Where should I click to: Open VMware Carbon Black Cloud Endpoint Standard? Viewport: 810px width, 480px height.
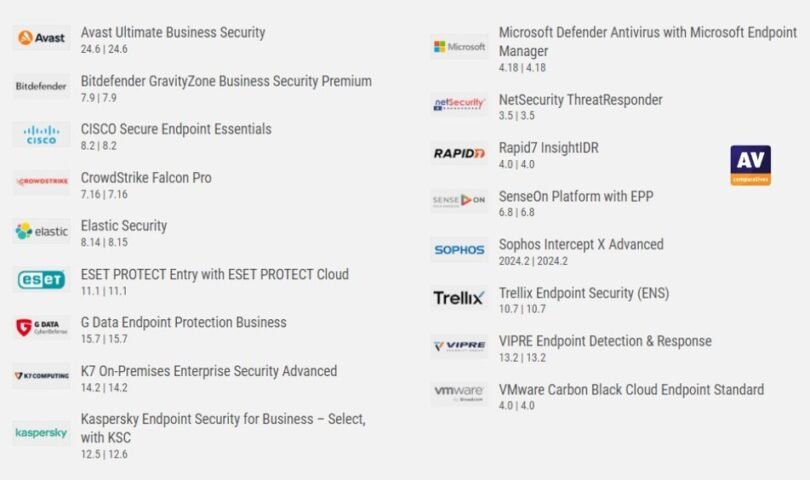point(631,390)
